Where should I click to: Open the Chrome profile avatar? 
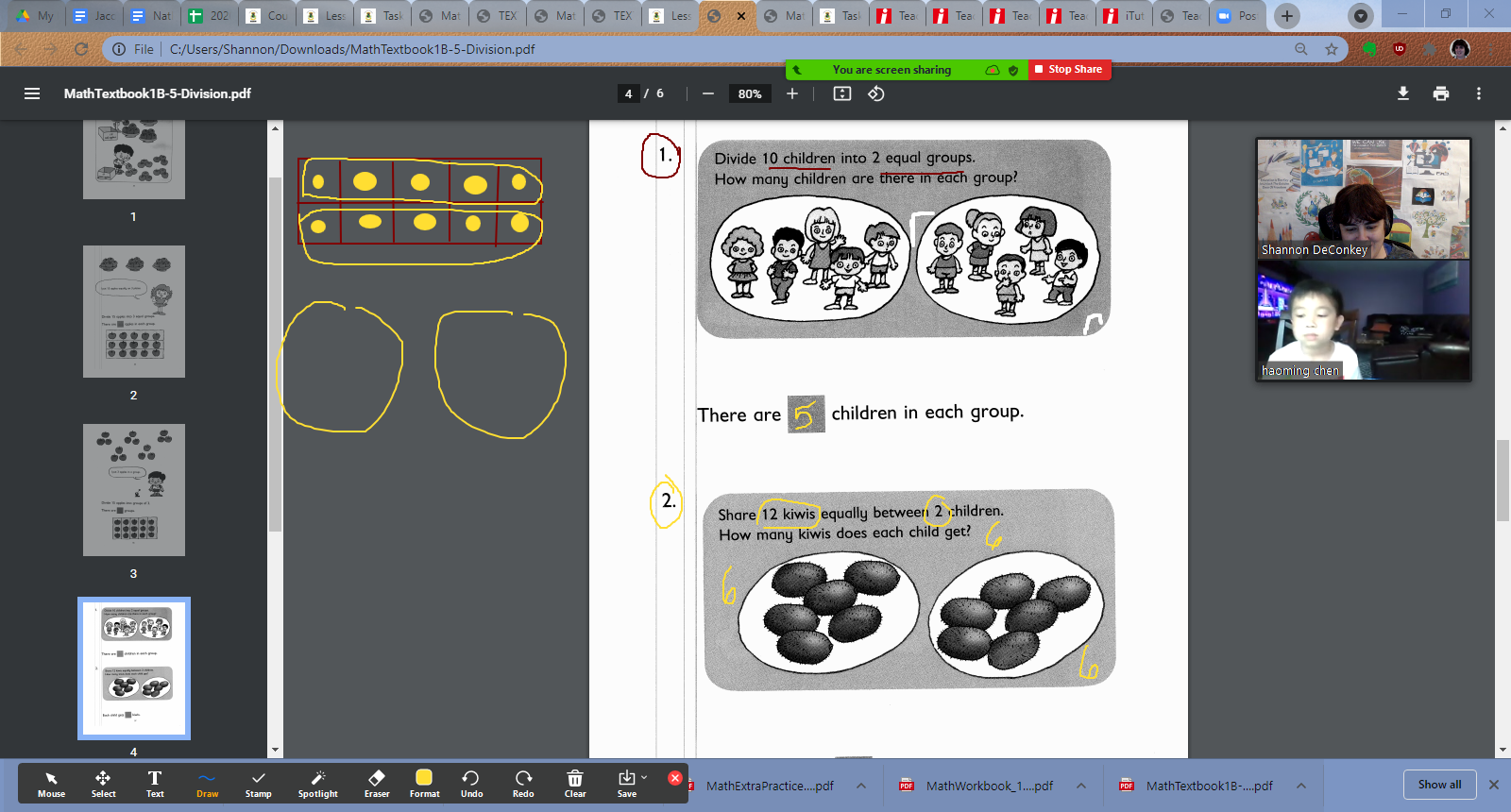coord(1460,49)
